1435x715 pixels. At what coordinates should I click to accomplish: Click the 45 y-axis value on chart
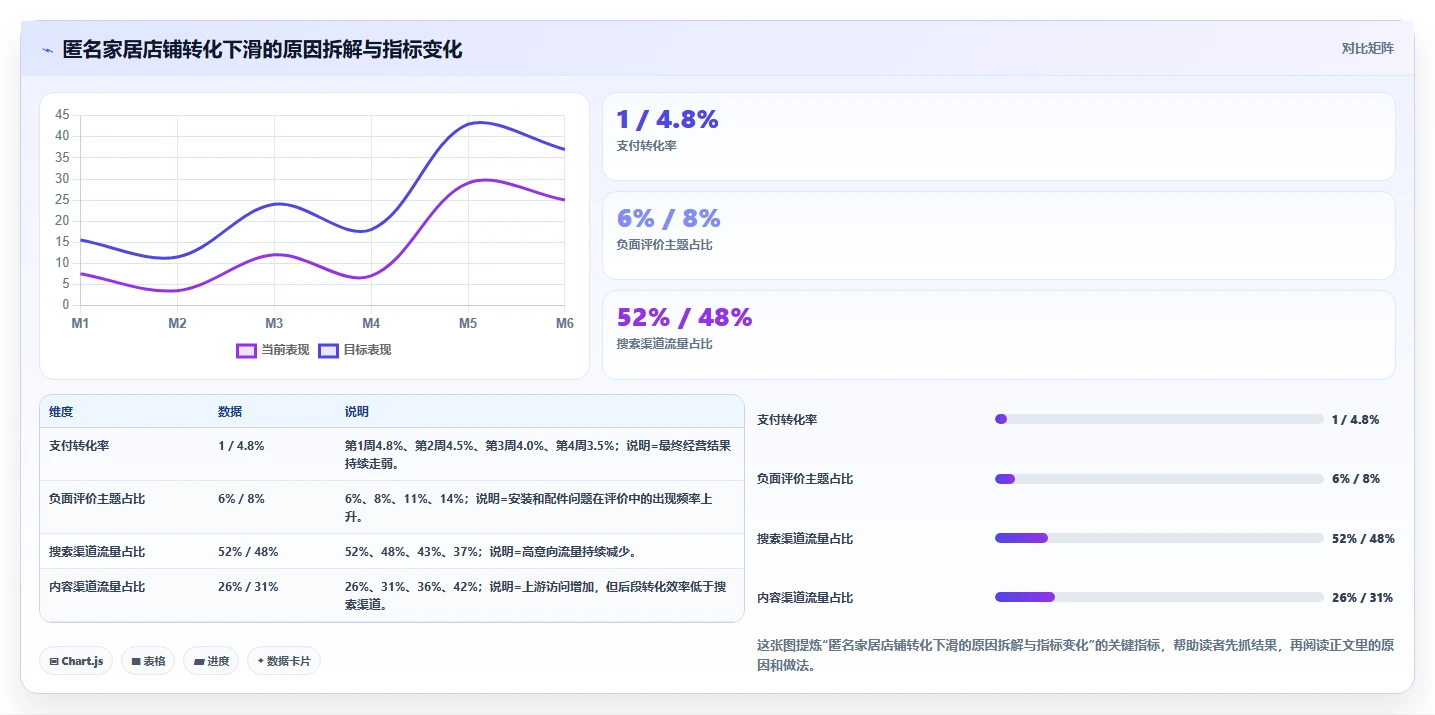coord(62,115)
